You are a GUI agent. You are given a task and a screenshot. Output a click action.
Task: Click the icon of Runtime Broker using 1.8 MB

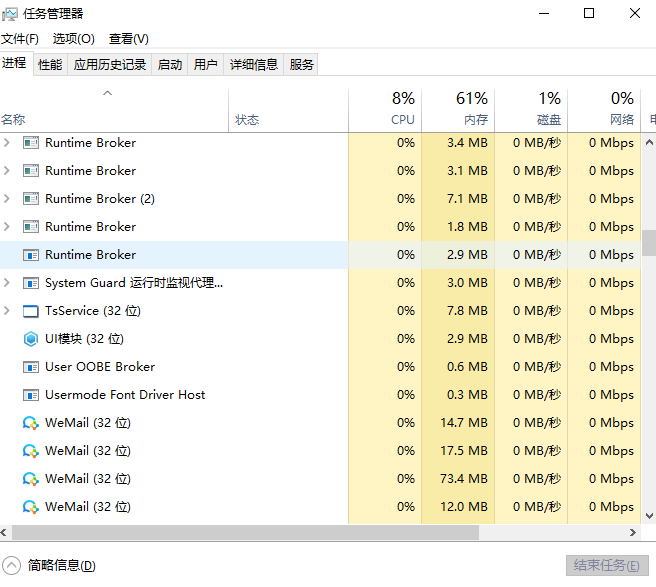pos(31,227)
